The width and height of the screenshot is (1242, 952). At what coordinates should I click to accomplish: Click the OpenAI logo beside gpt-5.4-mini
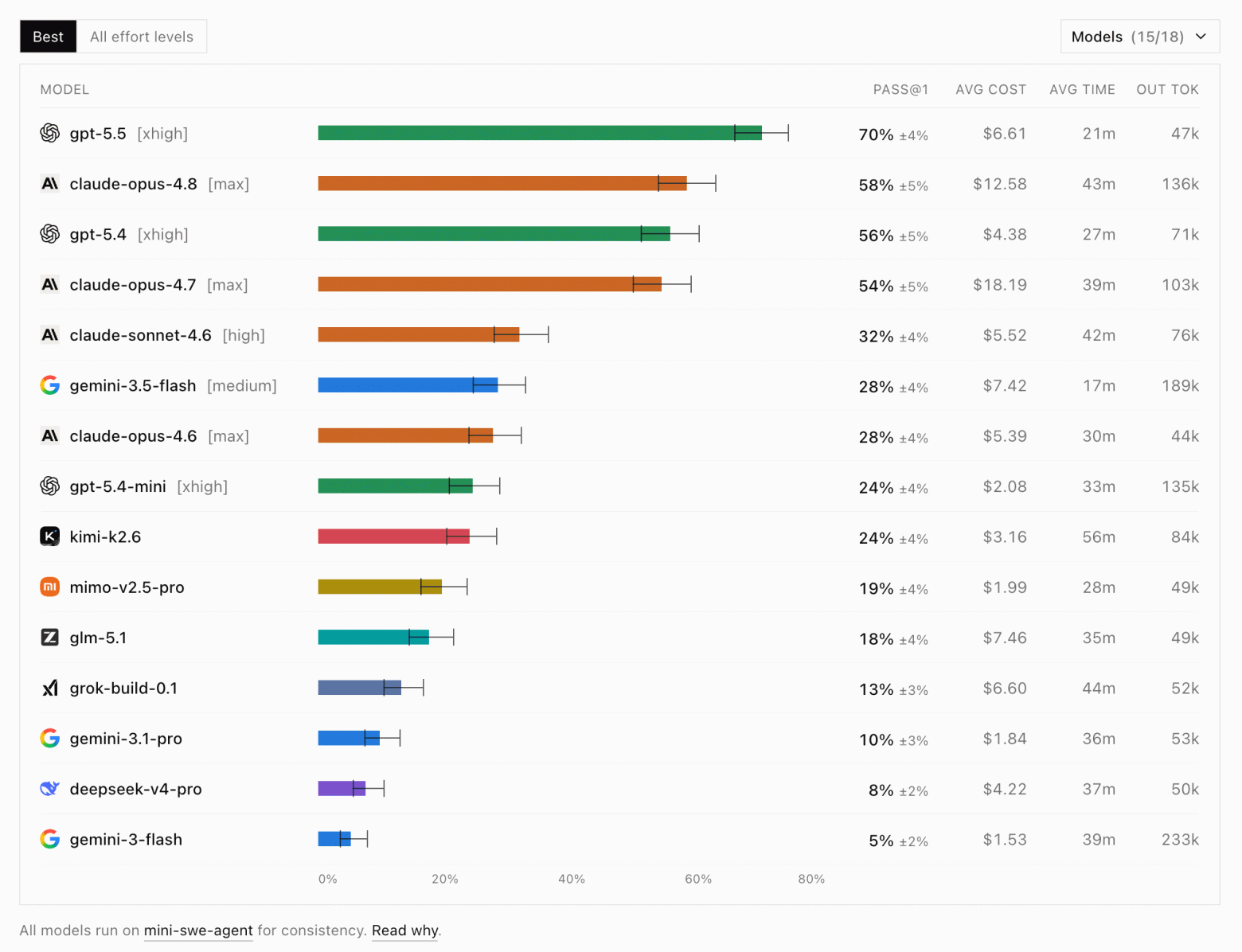50,486
